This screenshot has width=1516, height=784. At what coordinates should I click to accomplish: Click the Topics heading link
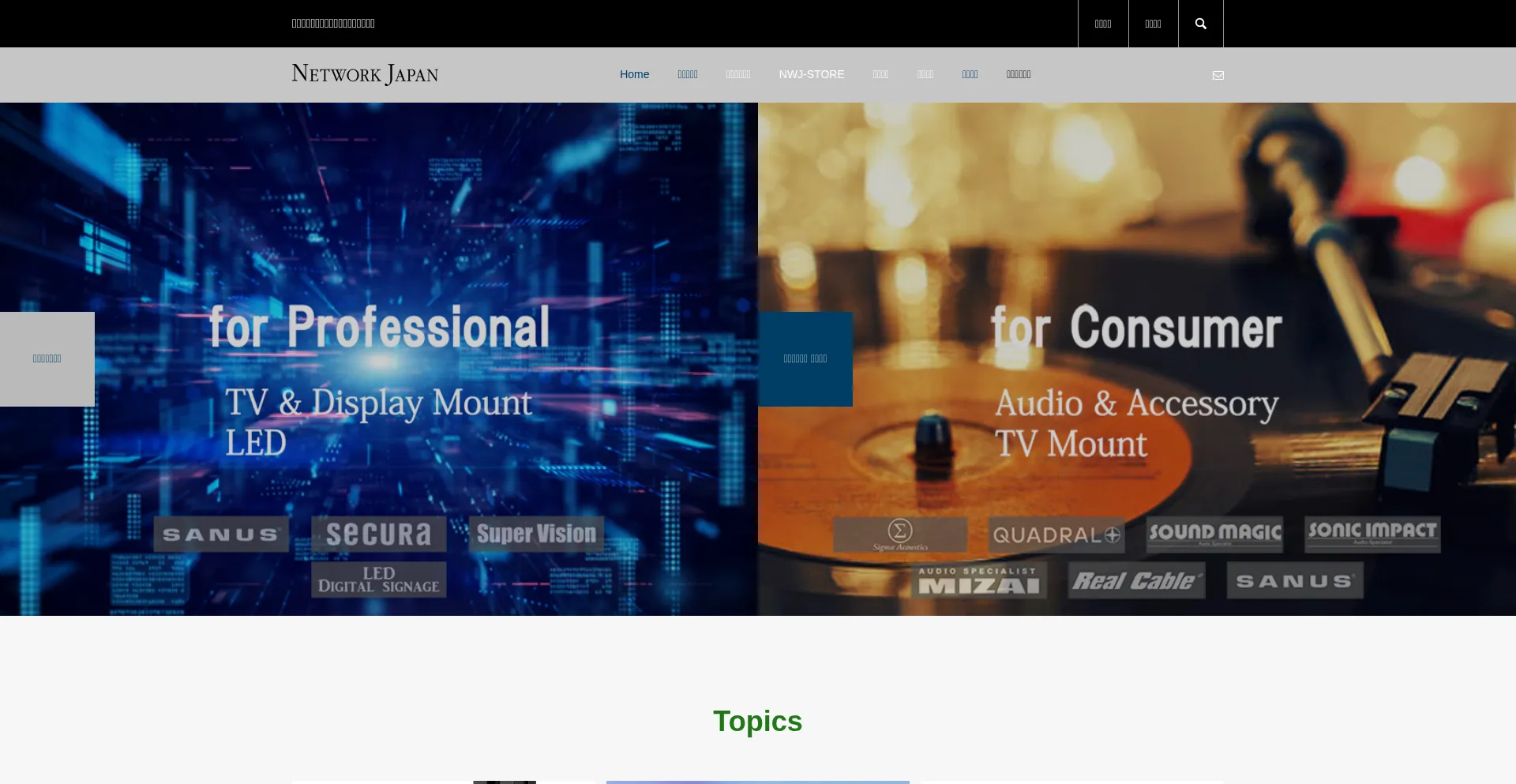(x=757, y=720)
